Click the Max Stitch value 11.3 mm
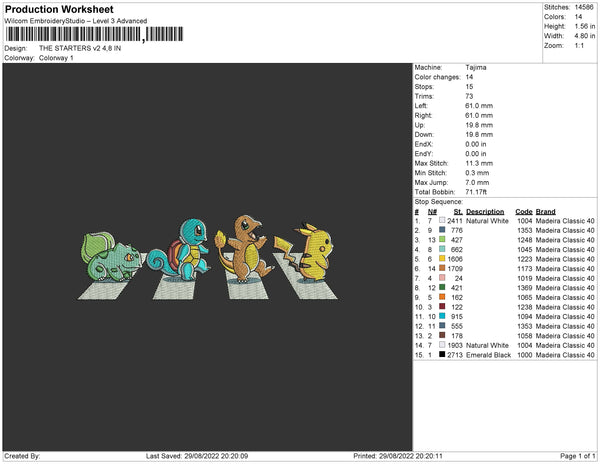 click(479, 163)
